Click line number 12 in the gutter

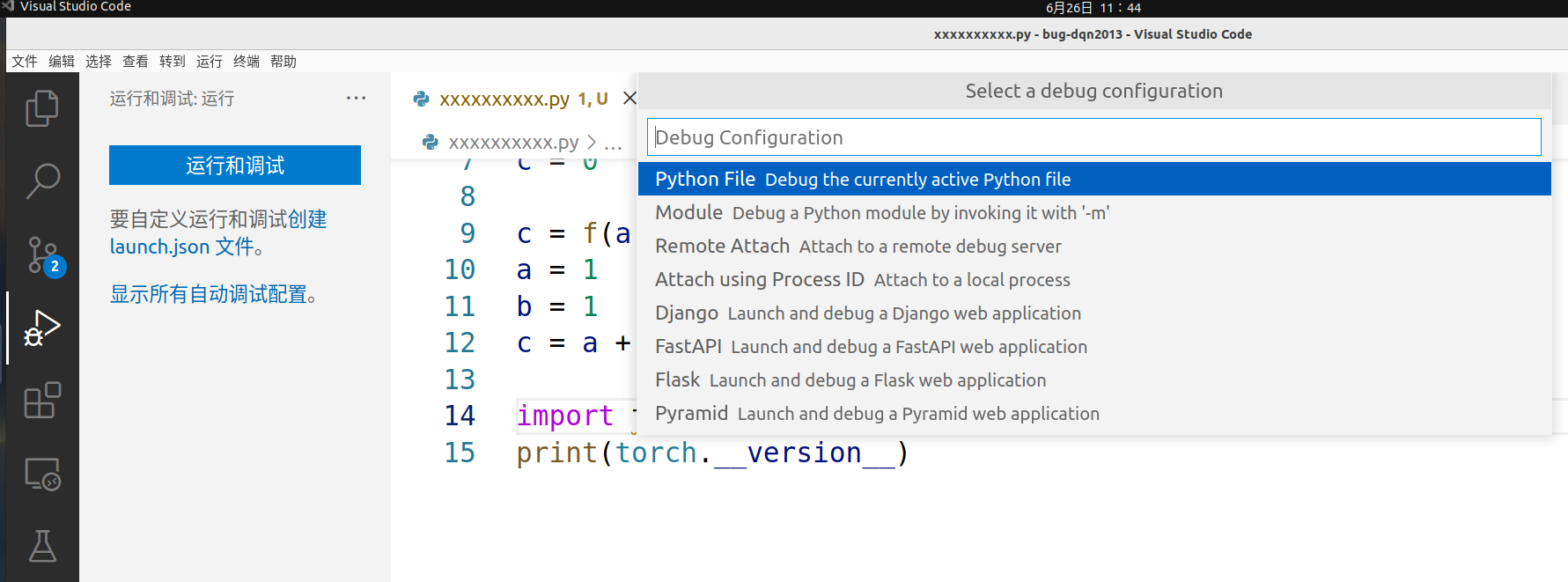[460, 343]
